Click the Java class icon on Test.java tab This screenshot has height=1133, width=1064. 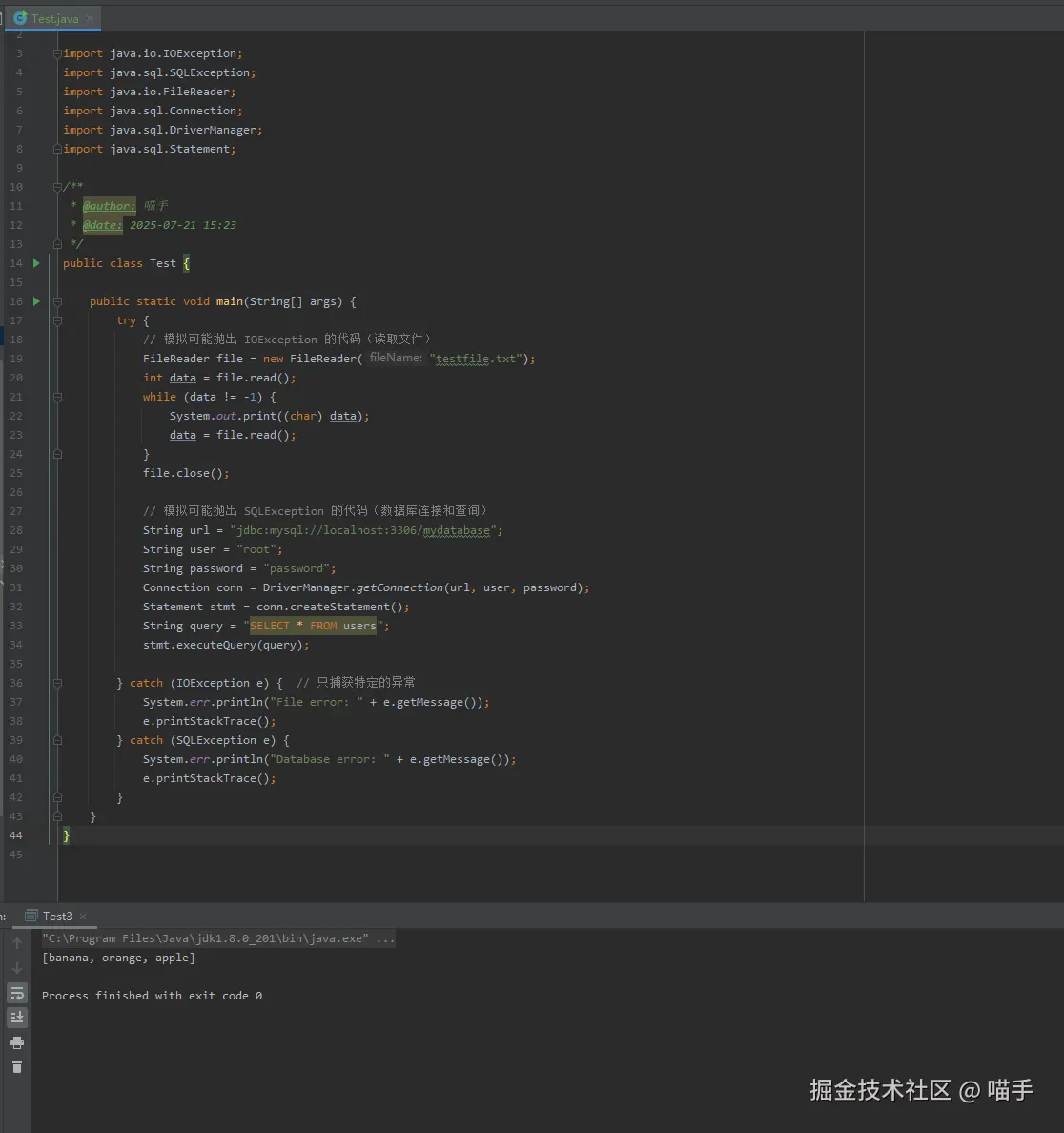point(20,18)
